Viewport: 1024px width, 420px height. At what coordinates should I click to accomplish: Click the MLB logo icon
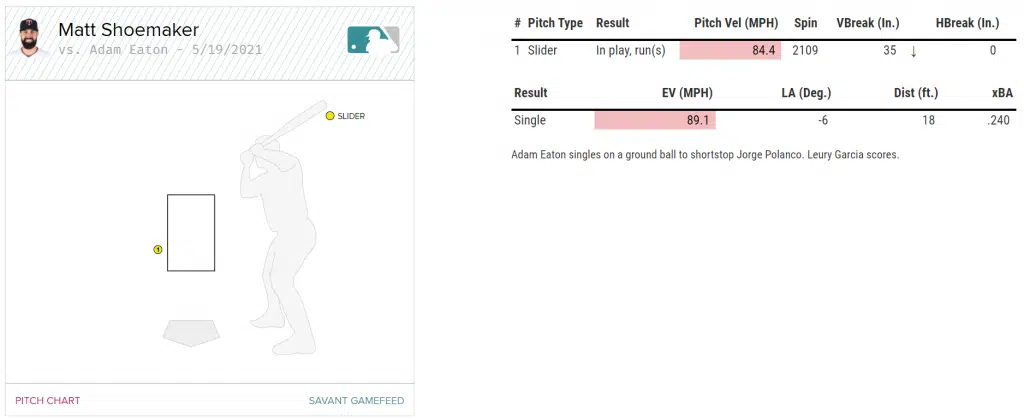point(373,39)
